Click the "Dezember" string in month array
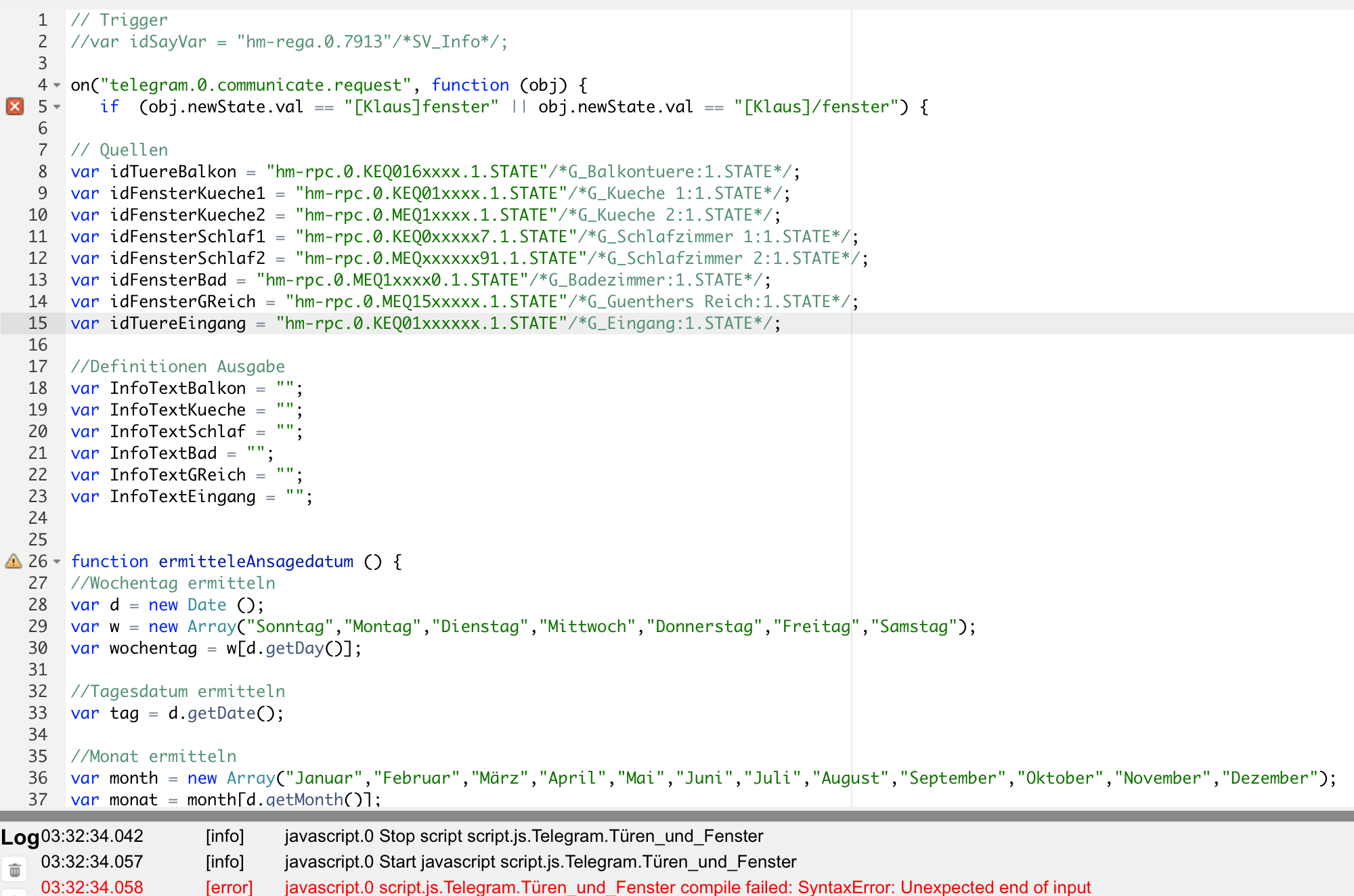This screenshot has height=896, width=1354. (1270, 778)
